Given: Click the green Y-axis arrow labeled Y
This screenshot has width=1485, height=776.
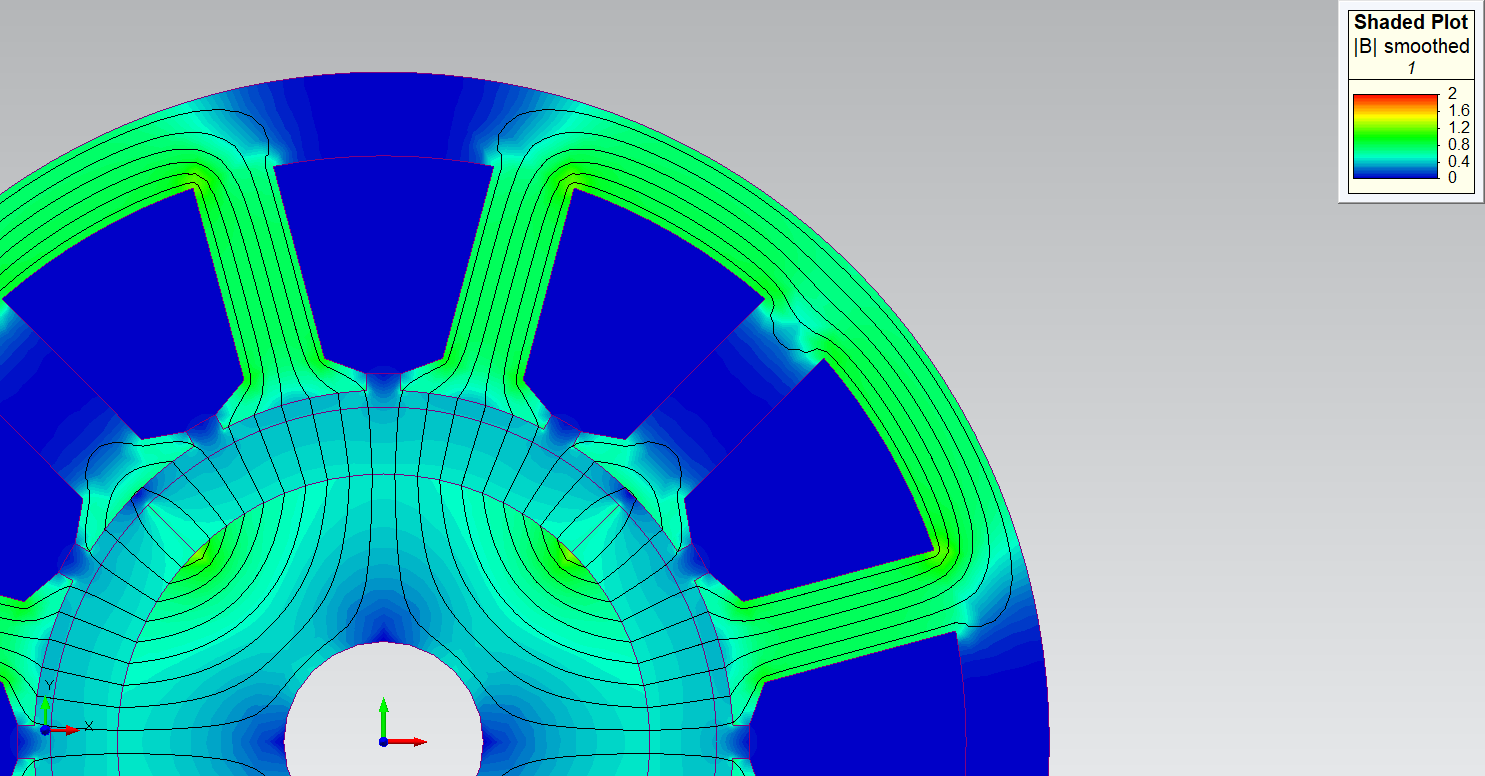Looking at the screenshot, I should pos(45,706).
